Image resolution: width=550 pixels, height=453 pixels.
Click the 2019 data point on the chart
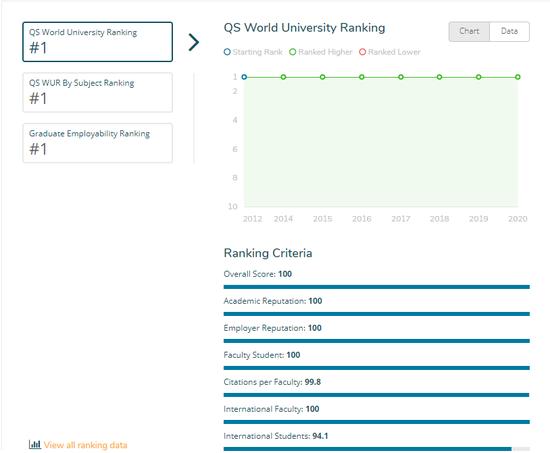click(x=478, y=77)
